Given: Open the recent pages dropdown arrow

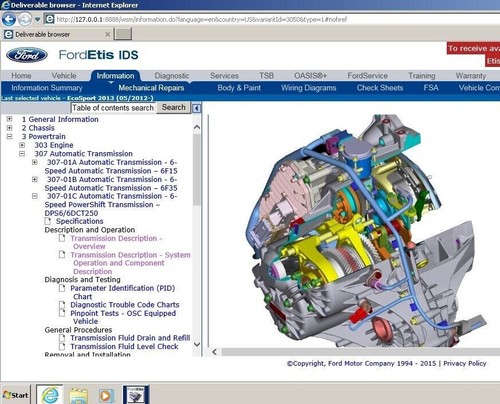Looking at the screenshot, I should (37, 19).
